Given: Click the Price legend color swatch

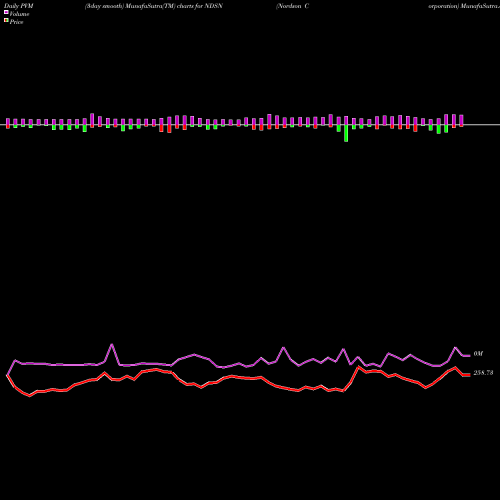Looking at the screenshot, I should click(x=6, y=21).
